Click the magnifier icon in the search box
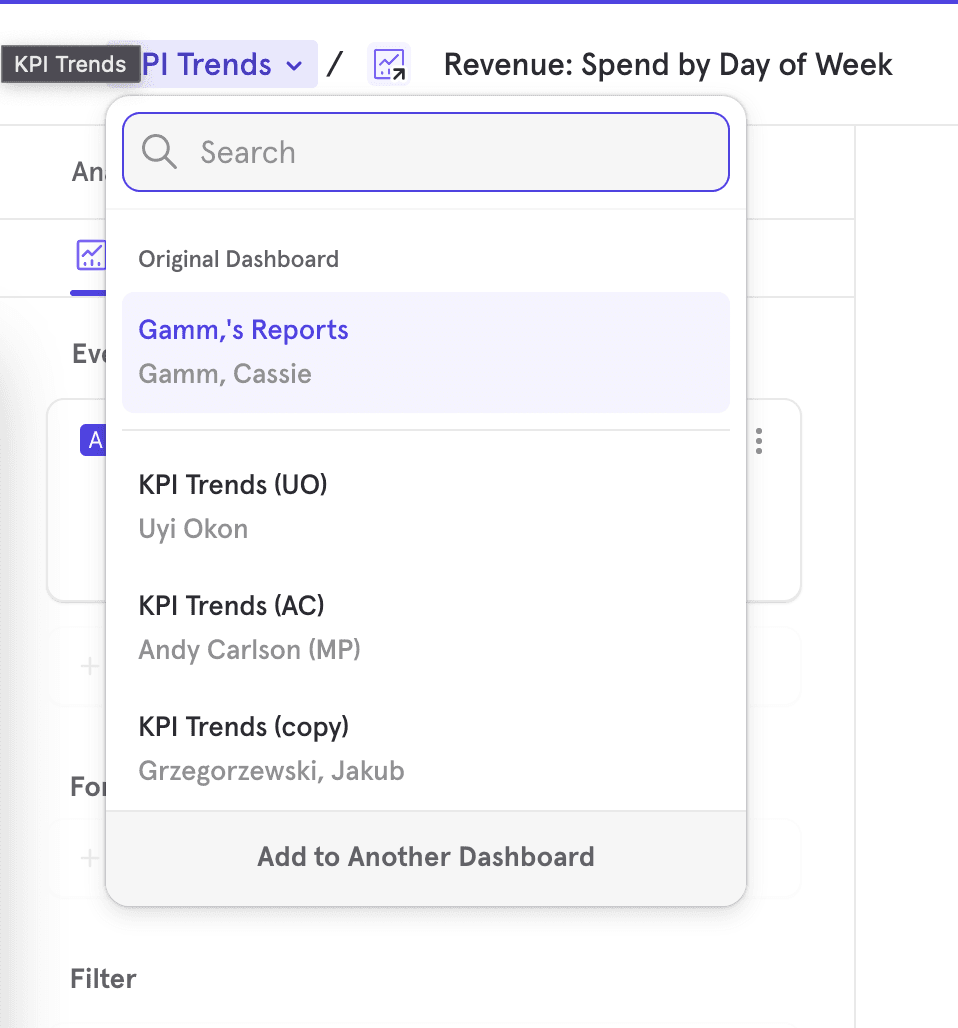 (x=160, y=152)
